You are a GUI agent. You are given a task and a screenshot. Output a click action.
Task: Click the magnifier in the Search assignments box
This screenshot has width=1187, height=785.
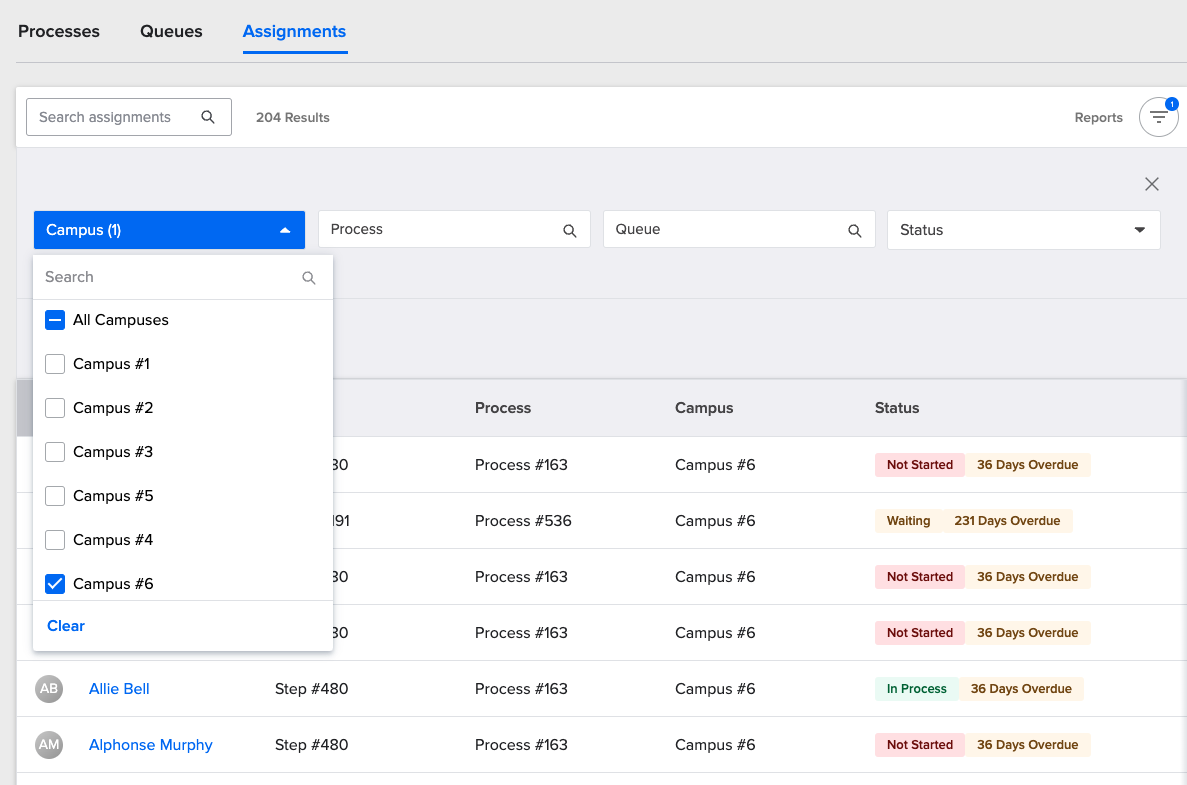208,117
